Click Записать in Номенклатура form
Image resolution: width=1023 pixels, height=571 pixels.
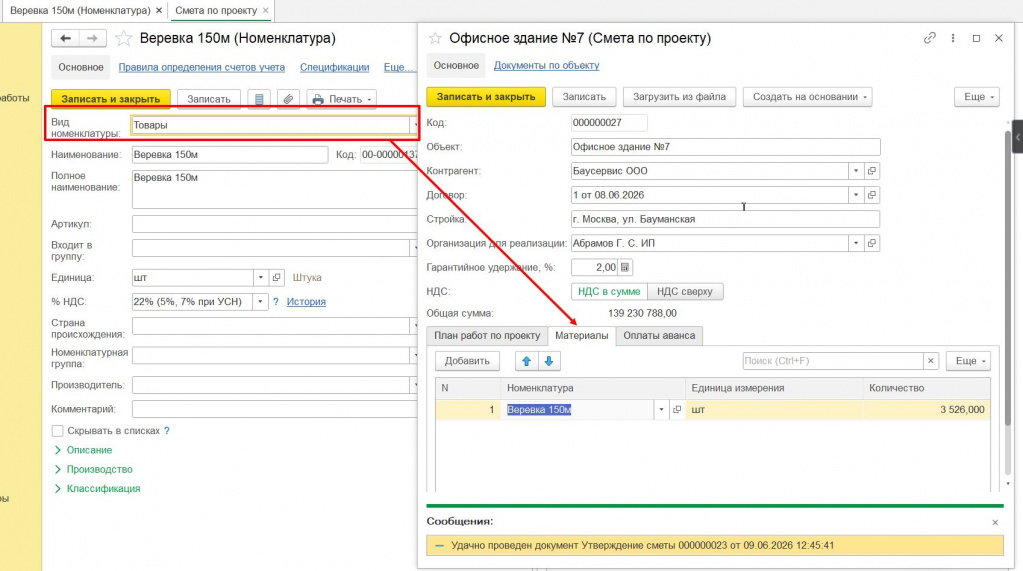(209, 99)
